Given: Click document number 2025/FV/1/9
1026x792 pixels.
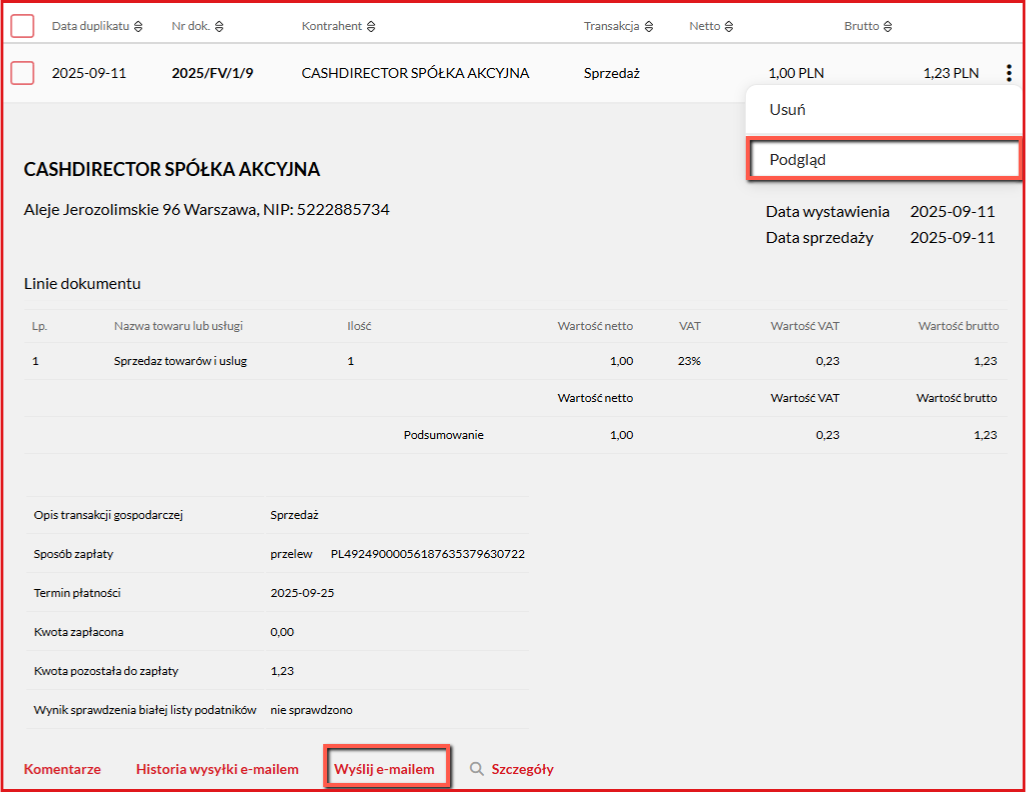Looking at the screenshot, I should coord(212,73).
